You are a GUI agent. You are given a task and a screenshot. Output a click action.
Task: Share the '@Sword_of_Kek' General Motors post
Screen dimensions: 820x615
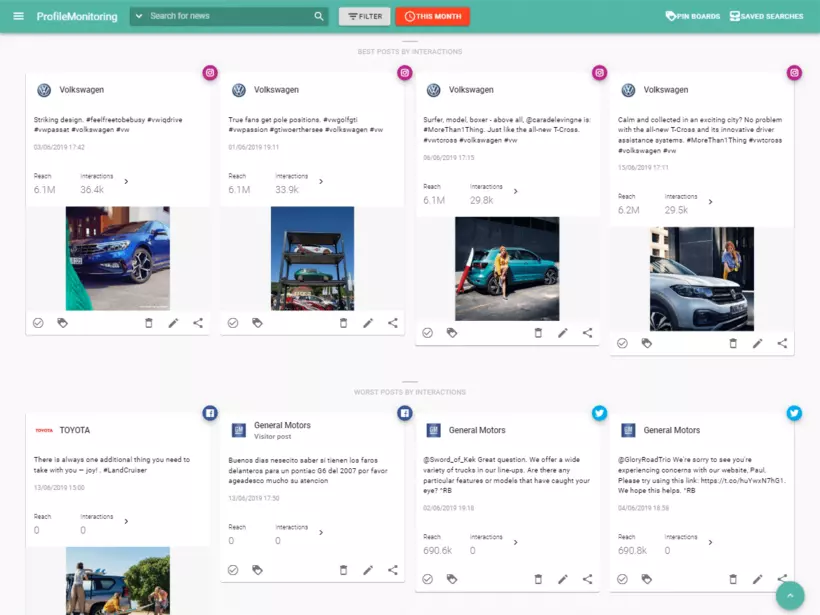coord(587,579)
